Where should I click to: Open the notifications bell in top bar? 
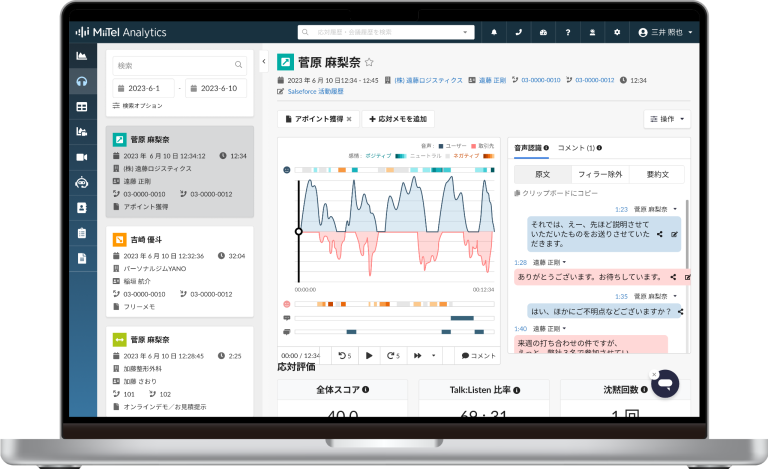point(494,33)
